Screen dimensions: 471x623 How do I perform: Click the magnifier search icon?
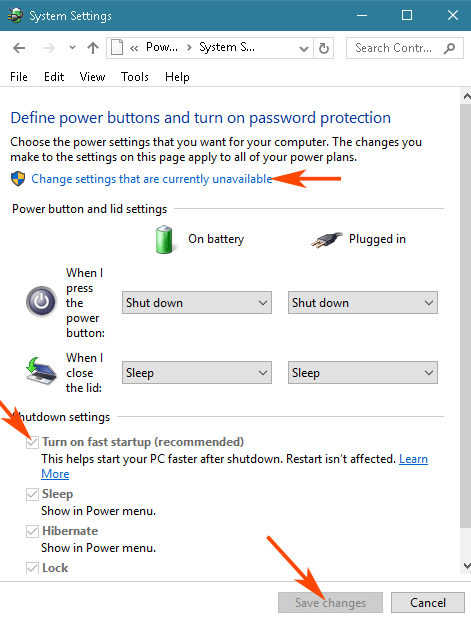tap(449, 48)
